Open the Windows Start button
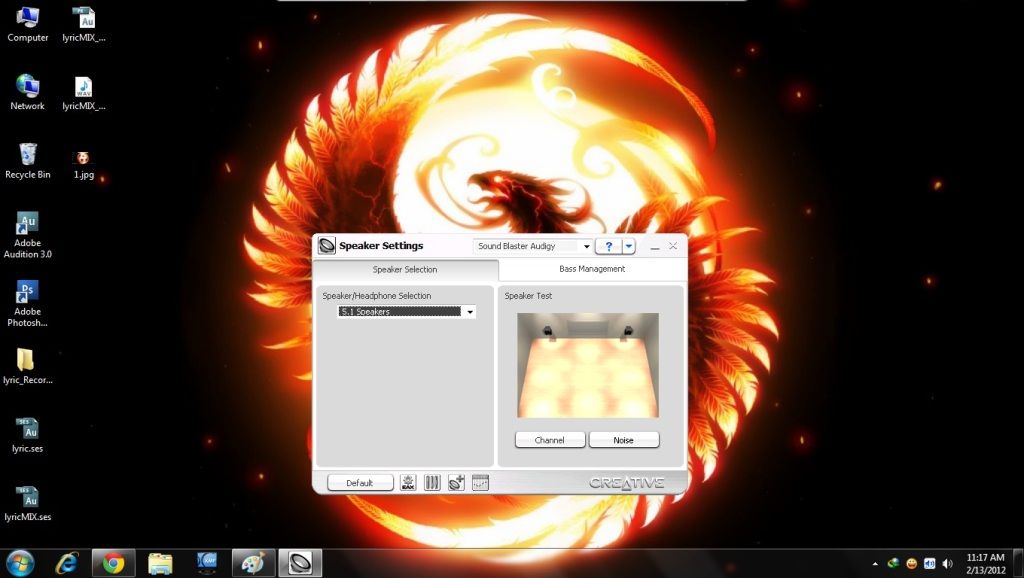The width and height of the screenshot is (1024, 578). click(20, 563)
